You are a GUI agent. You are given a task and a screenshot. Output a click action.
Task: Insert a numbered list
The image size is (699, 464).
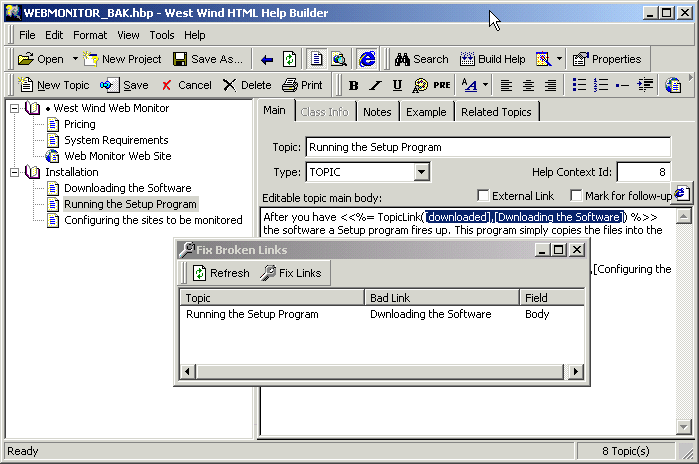tap(601, 85)
